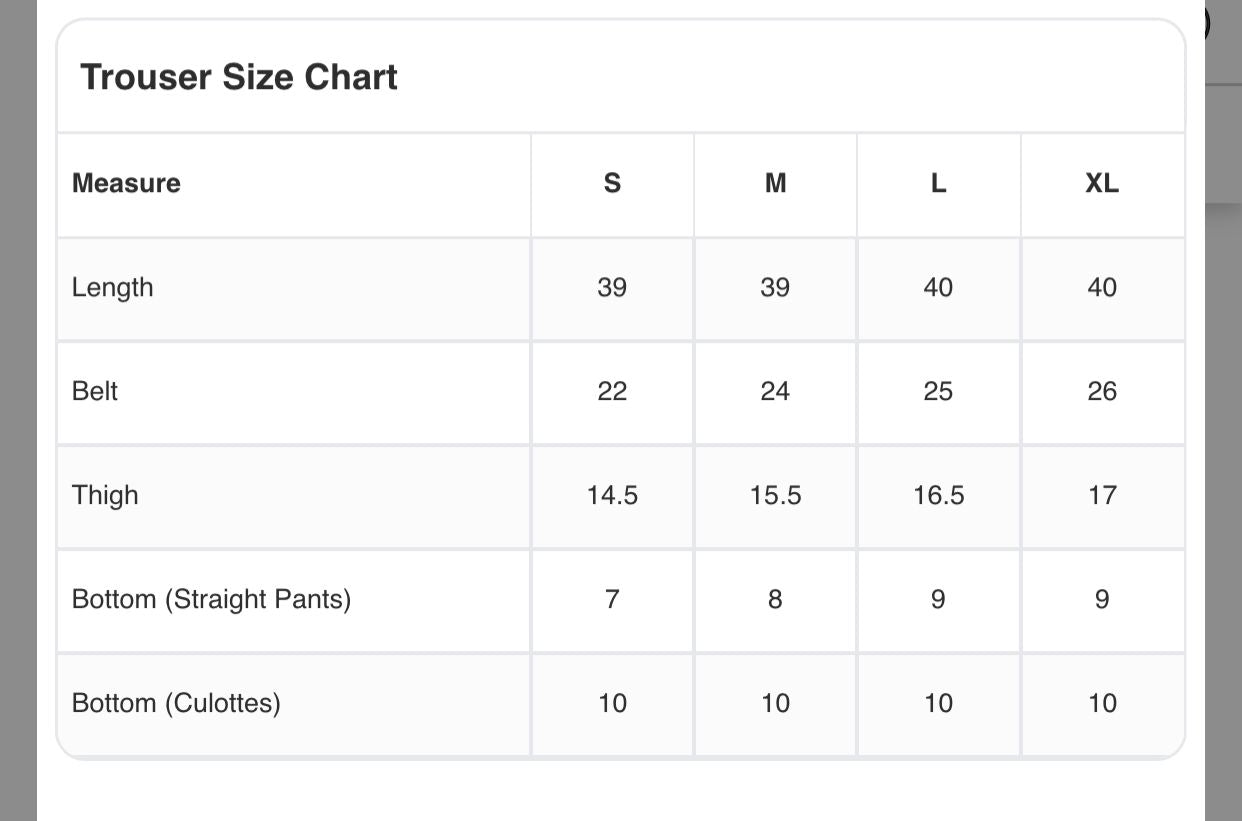1242x821 pixels.
Task: Click the Bottom (Culottes) row label
Action: coord(176,703)
